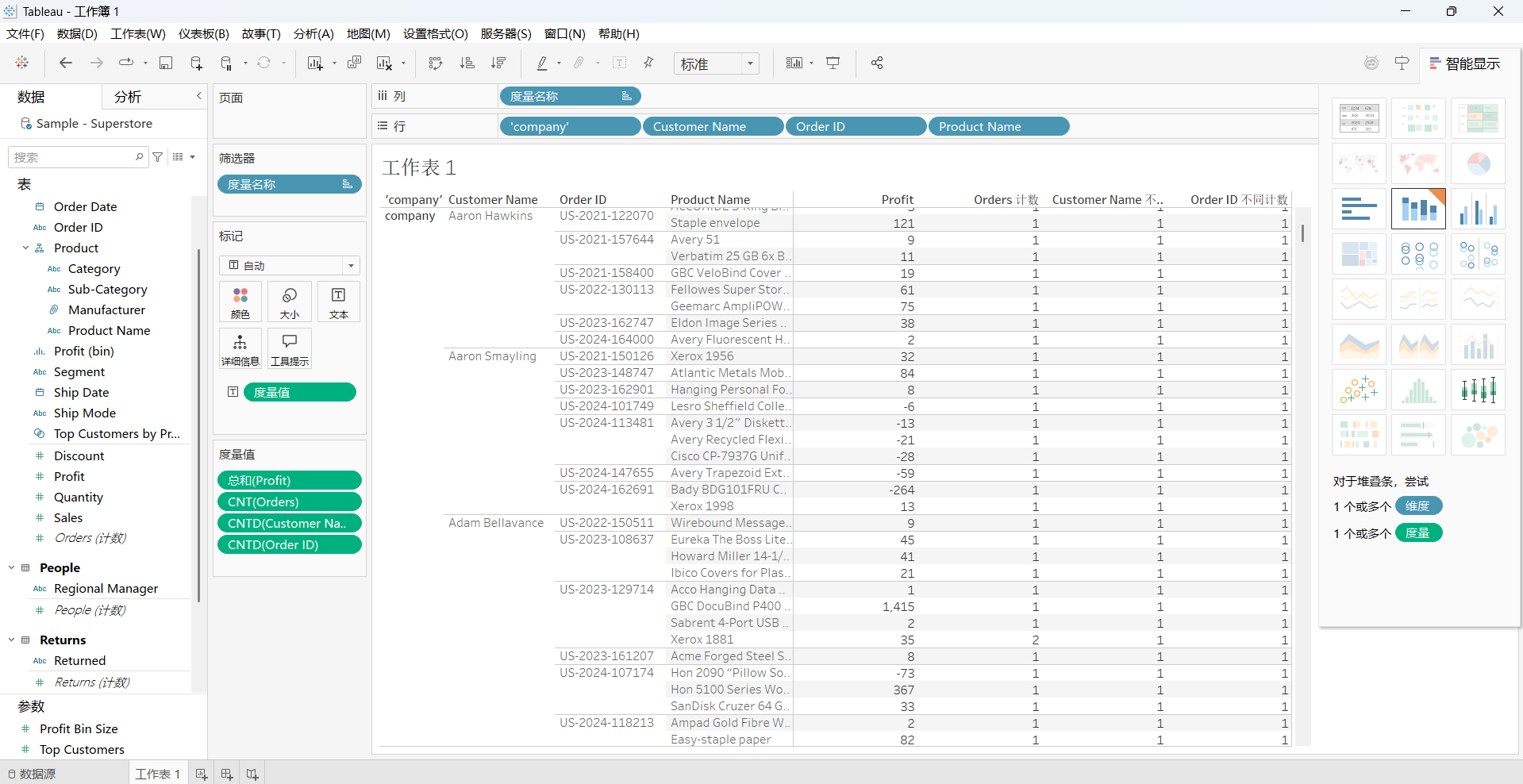Click the share workbook icon
The image size is (1523, 784).
[x=877, y=63]
